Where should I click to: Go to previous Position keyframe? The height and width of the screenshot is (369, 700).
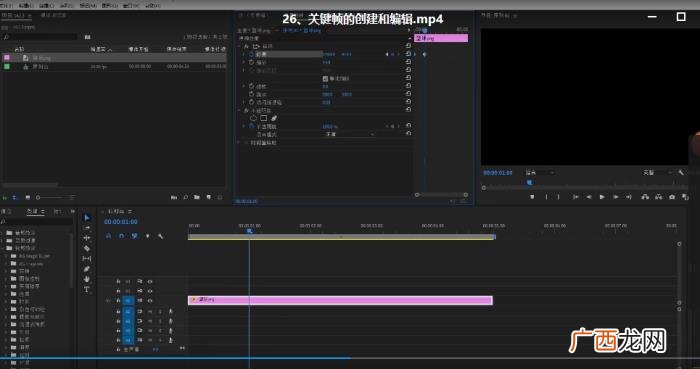(387, 54)
